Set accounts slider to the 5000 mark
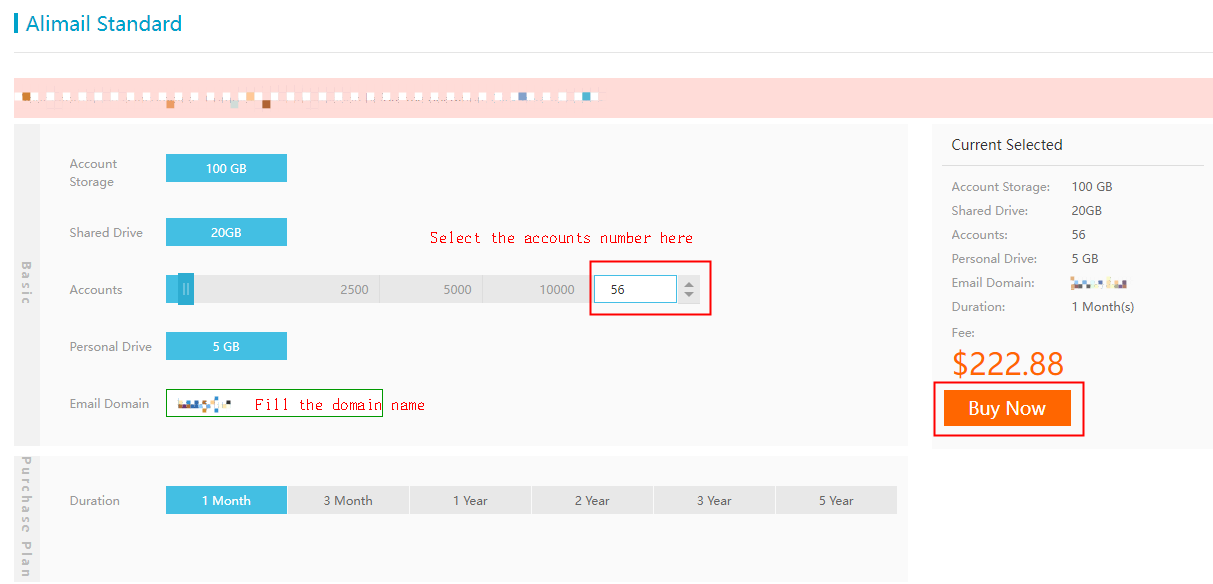 click(457, 290)
